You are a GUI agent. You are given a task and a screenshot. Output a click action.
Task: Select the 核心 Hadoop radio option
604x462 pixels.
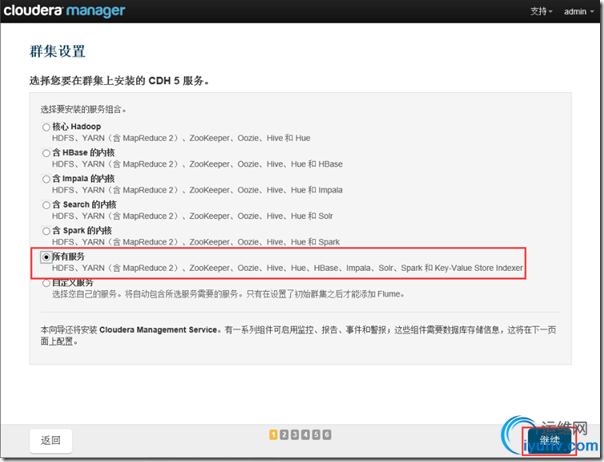tap(46, 127)
